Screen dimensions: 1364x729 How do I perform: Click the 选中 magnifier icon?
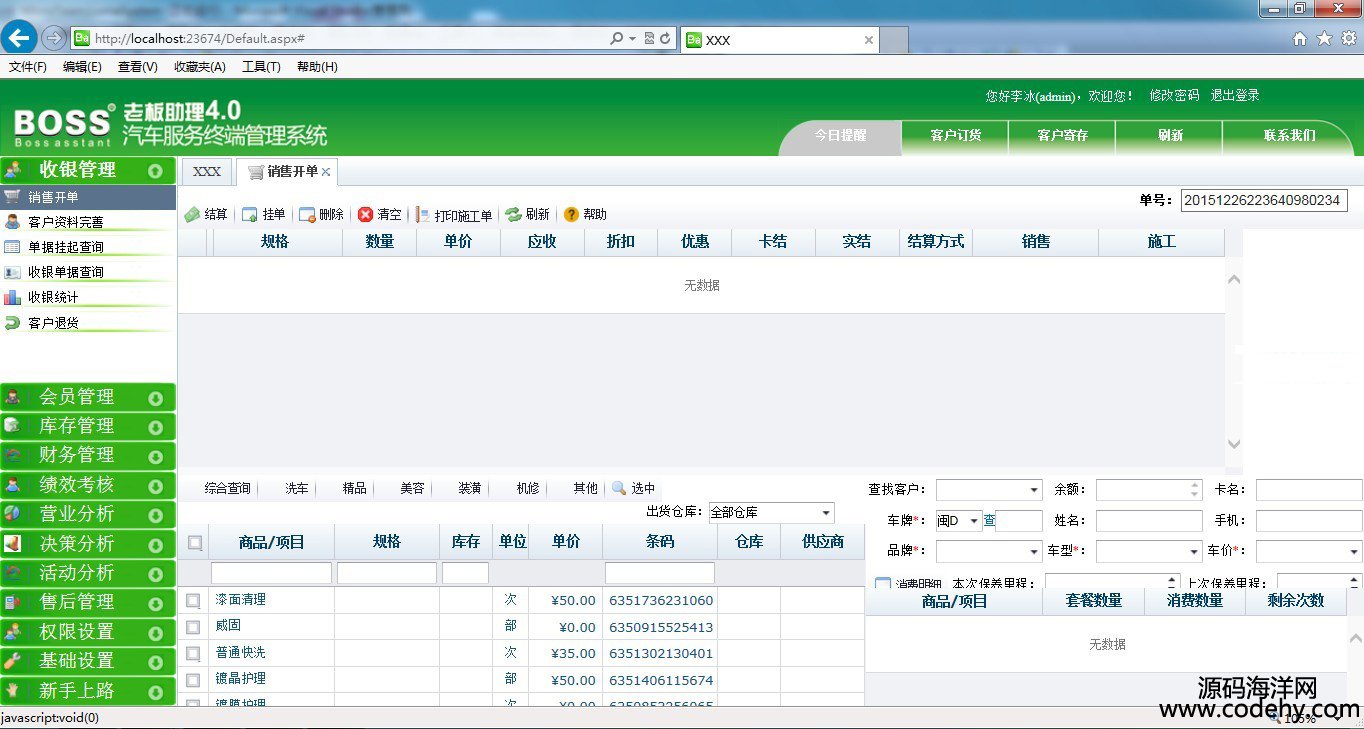pyautogui.click(x=619, y=488)
